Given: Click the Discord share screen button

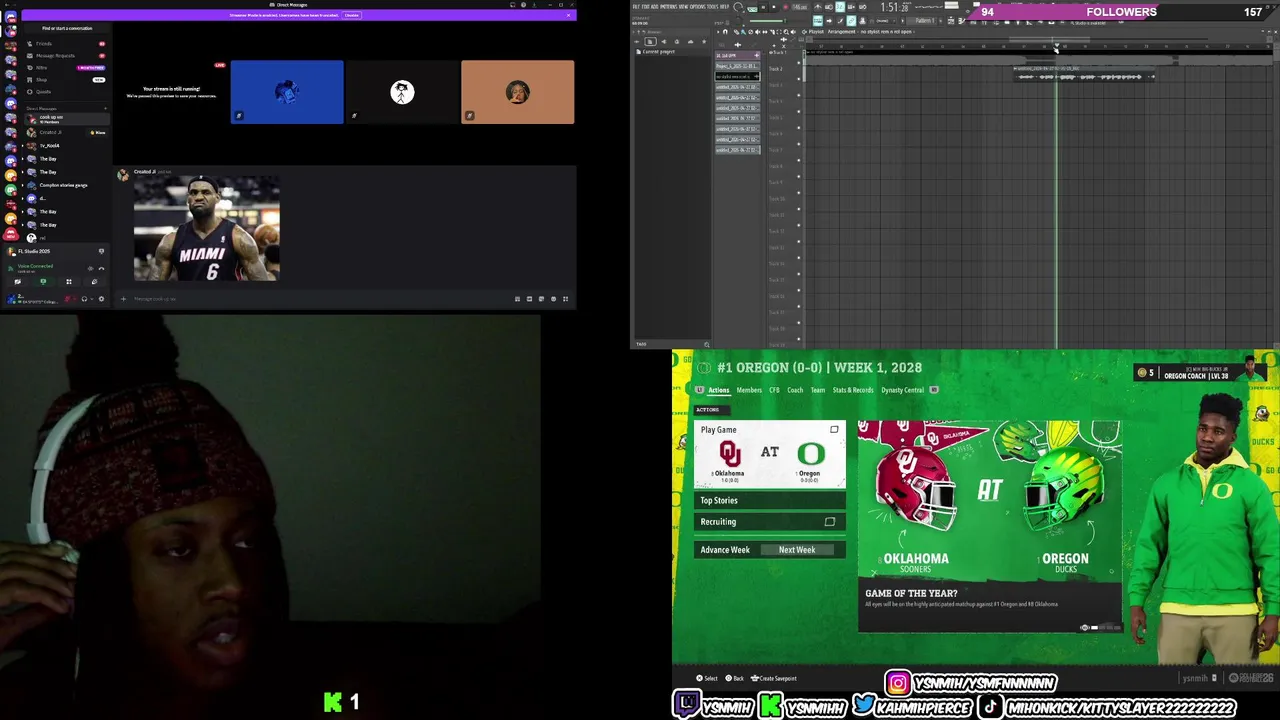Looking at the screenshot, I should (x=43, y=282).
